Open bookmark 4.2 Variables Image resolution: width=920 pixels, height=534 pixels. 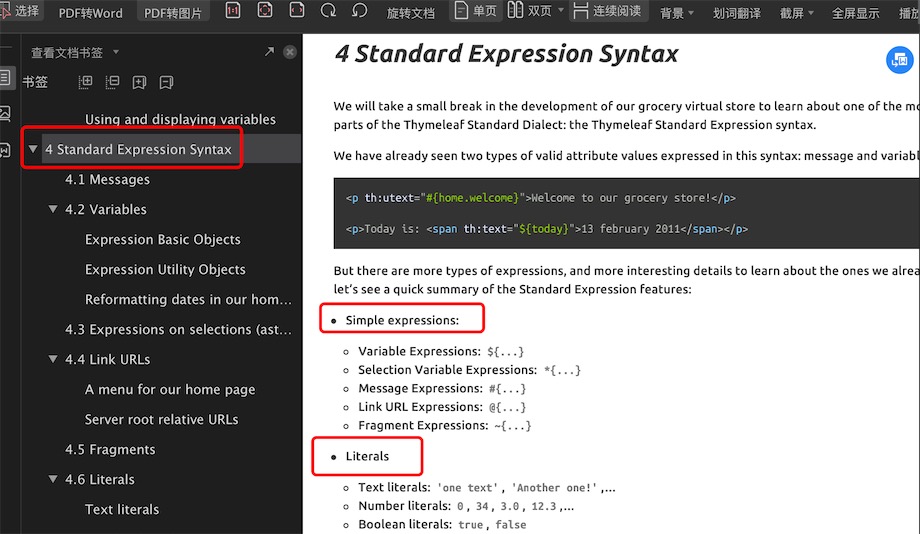pos(106,209)
